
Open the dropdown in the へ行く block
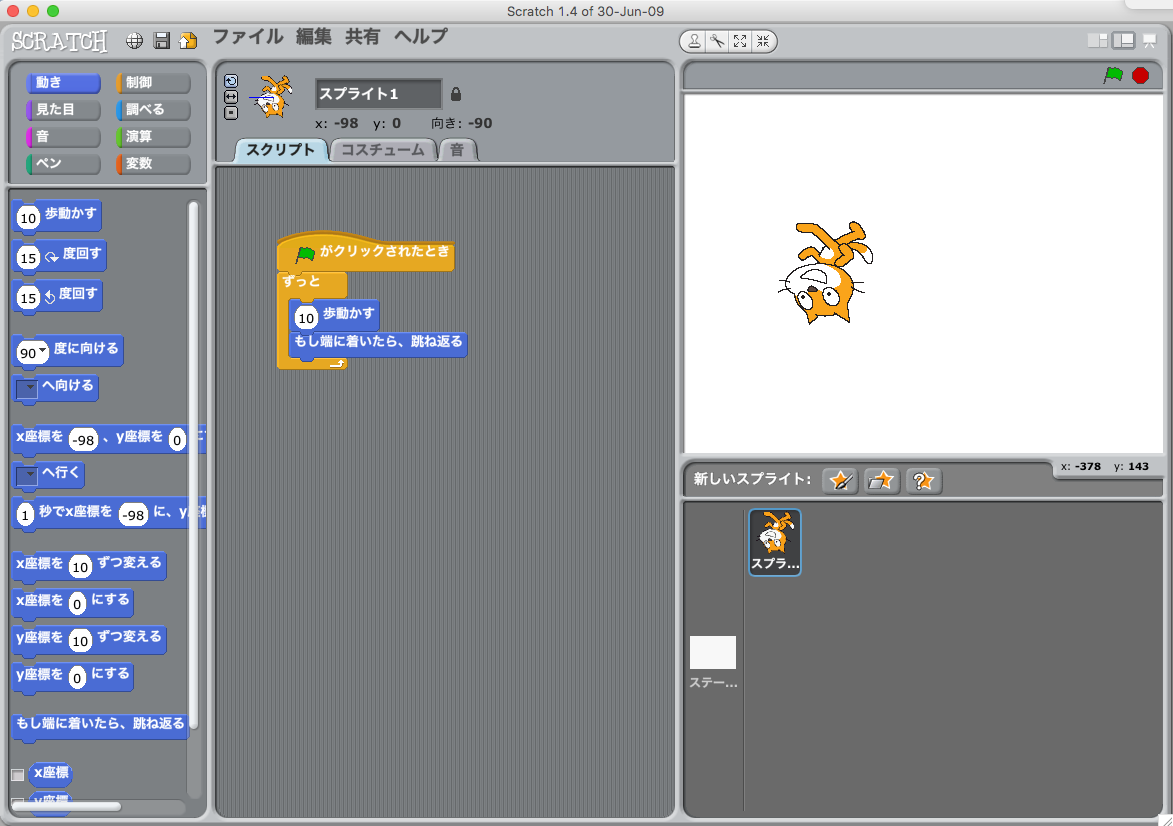(30, 474)
